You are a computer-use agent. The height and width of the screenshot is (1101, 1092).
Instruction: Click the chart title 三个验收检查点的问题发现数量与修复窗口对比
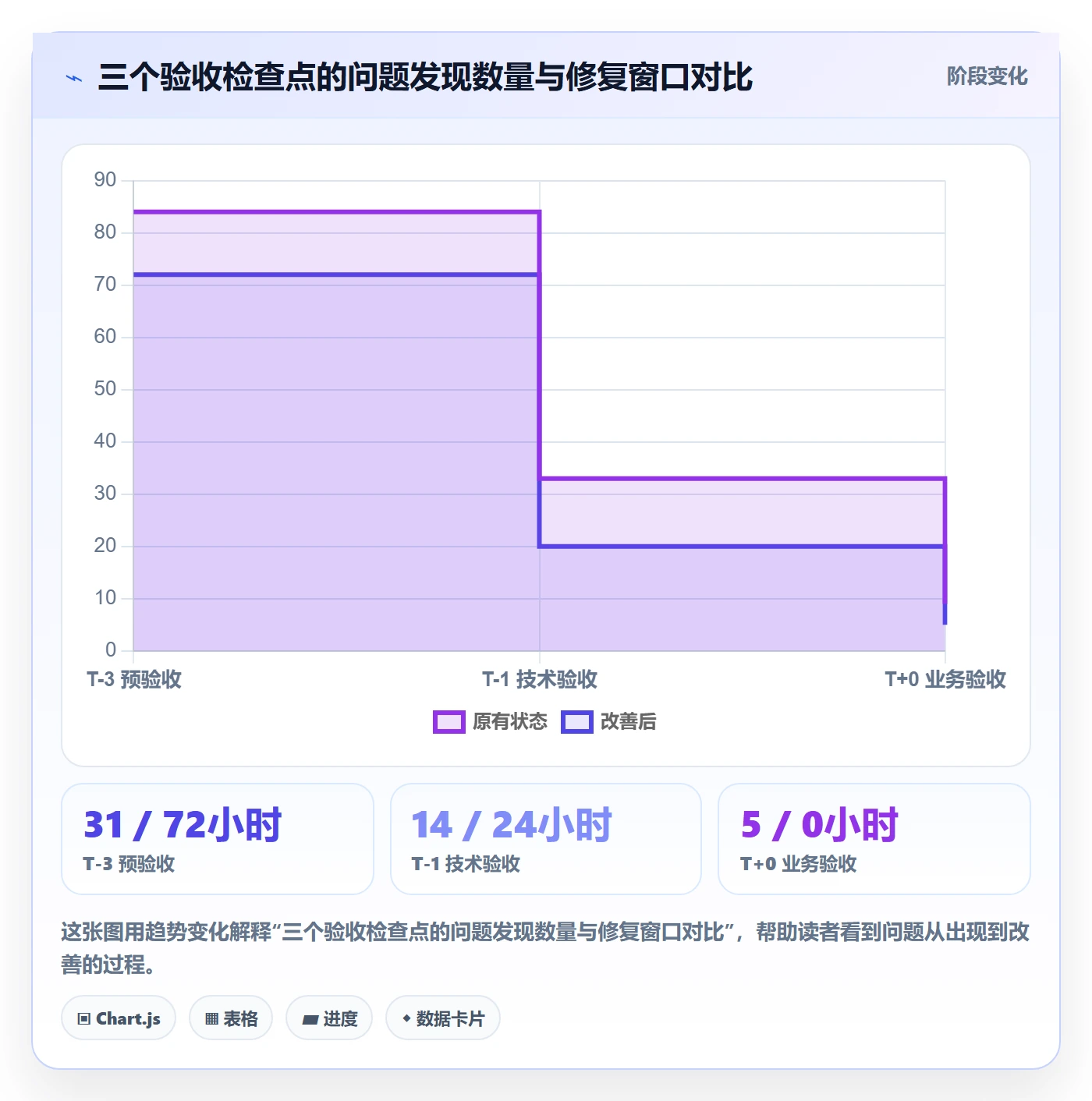tap(425, 77)
